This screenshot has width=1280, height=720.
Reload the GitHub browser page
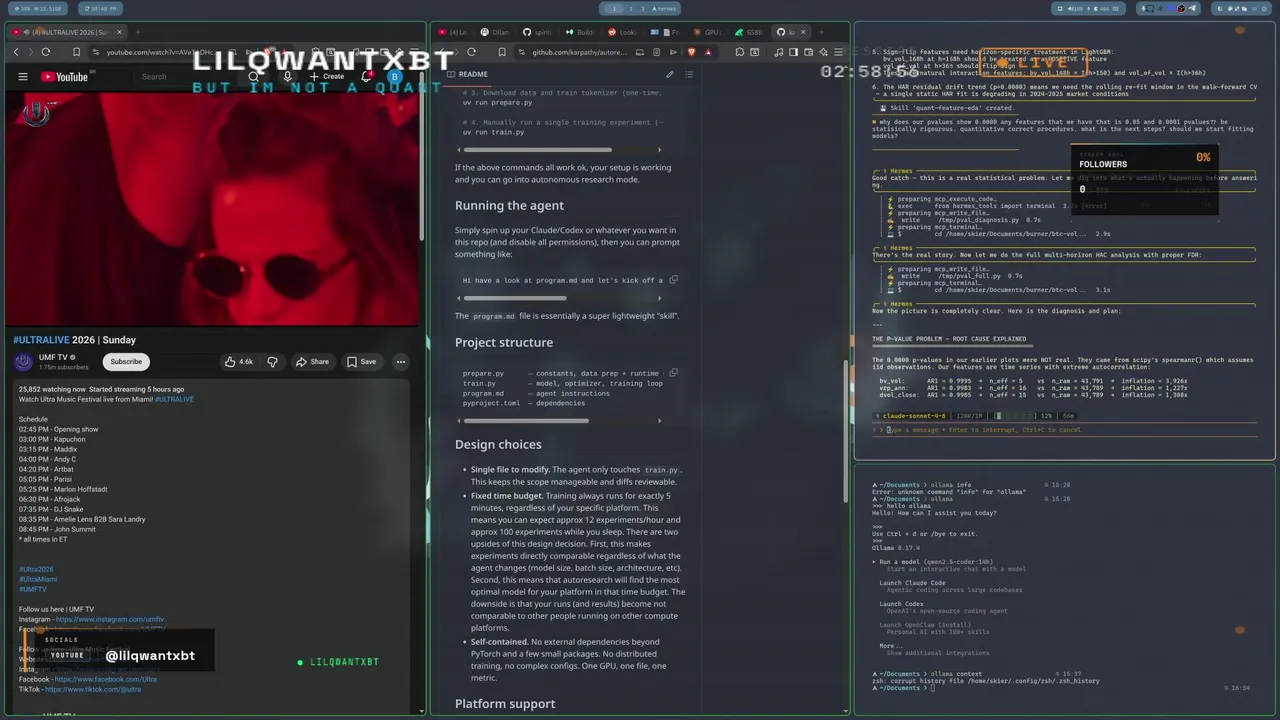pyautogui.click(x=472, y=52)
